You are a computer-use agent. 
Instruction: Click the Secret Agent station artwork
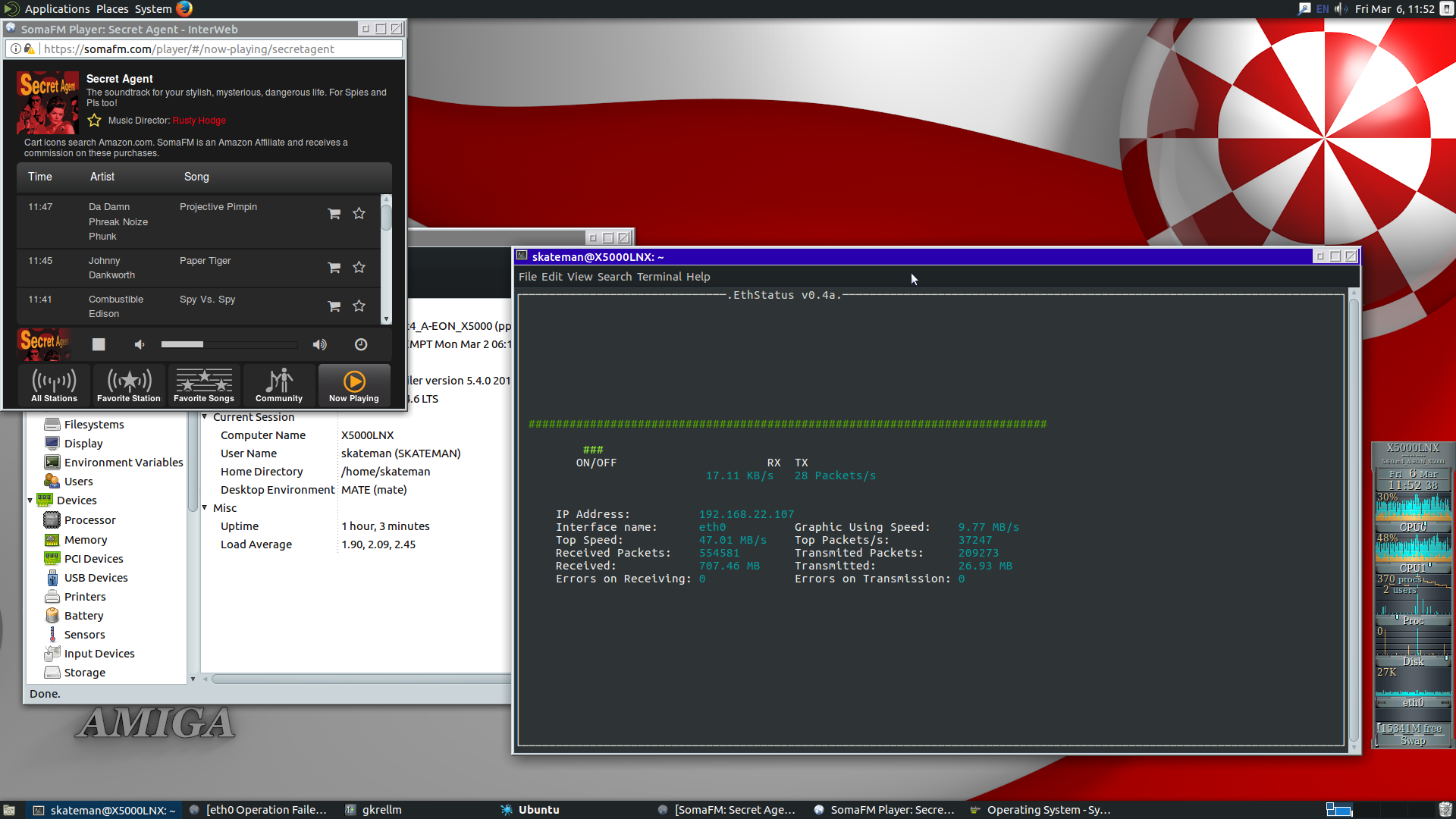point(47,102)
